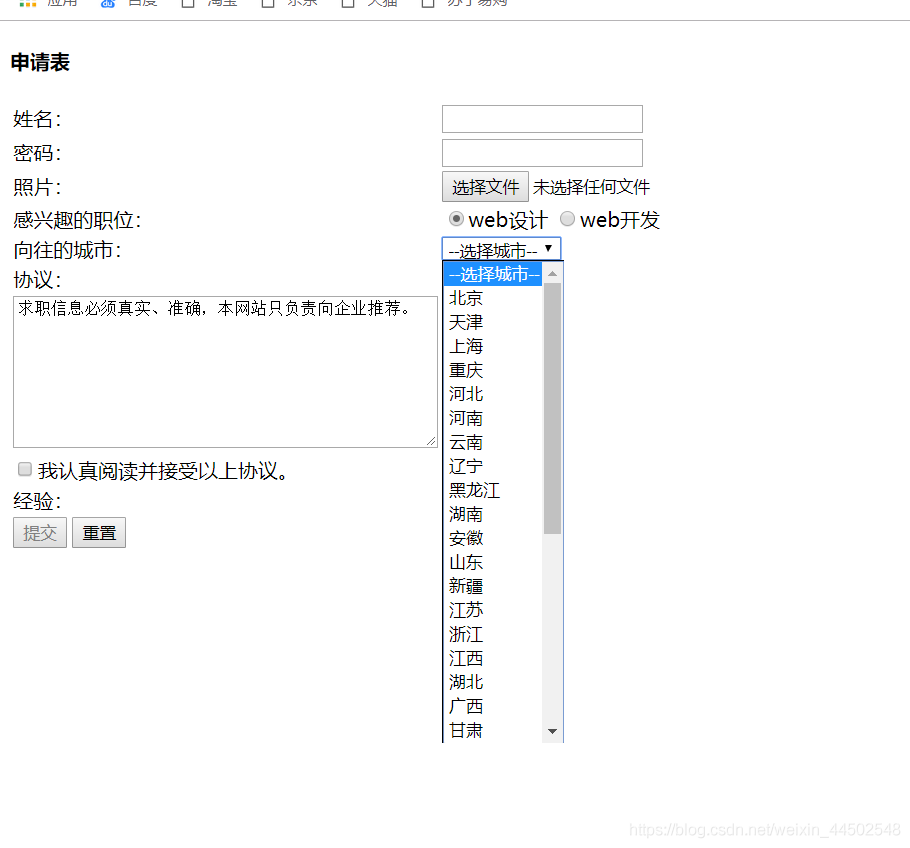
Task: Choose 湖南 from city list
Action: pyautogui.click(x=493, y=514)
